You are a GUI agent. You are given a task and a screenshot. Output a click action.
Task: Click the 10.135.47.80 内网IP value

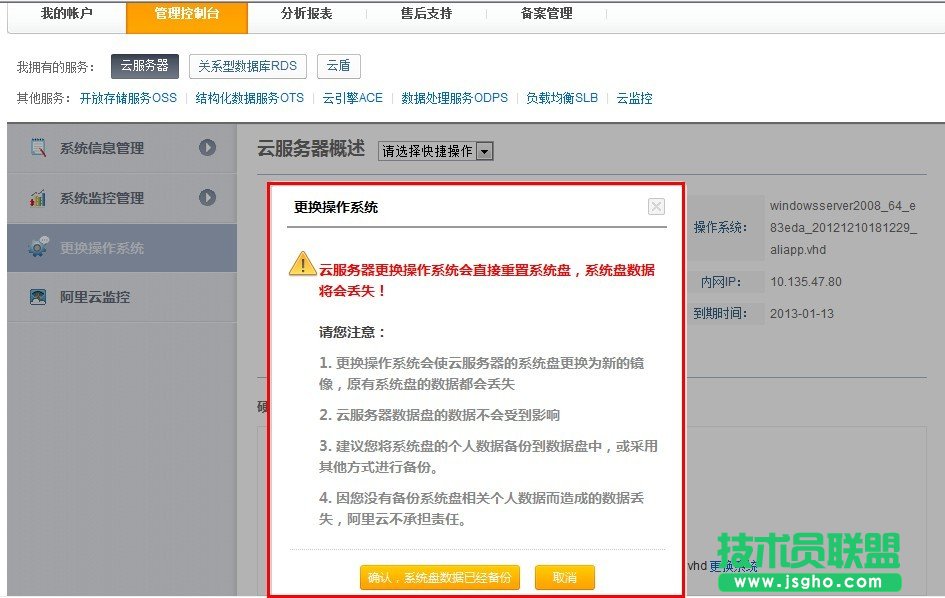pyautogui.click(x=806, y=282)
